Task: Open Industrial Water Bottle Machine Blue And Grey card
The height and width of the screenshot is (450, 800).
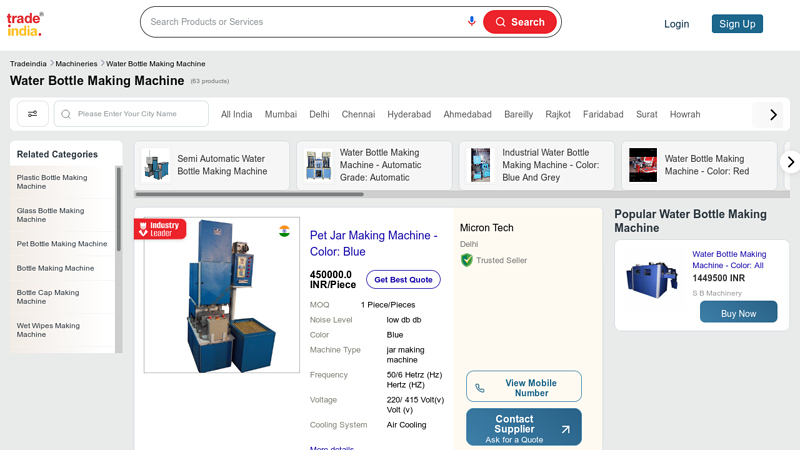Action: point(537,165)
